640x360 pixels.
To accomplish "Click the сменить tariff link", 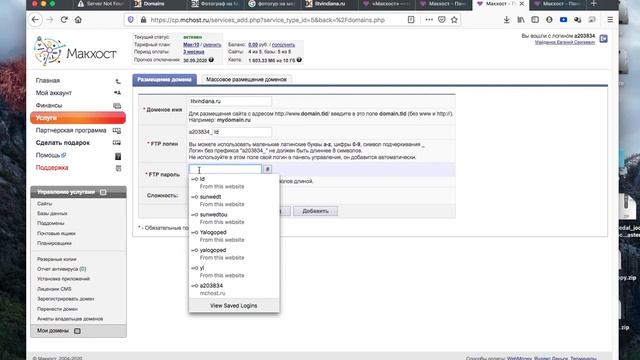I will pos(212,44).
